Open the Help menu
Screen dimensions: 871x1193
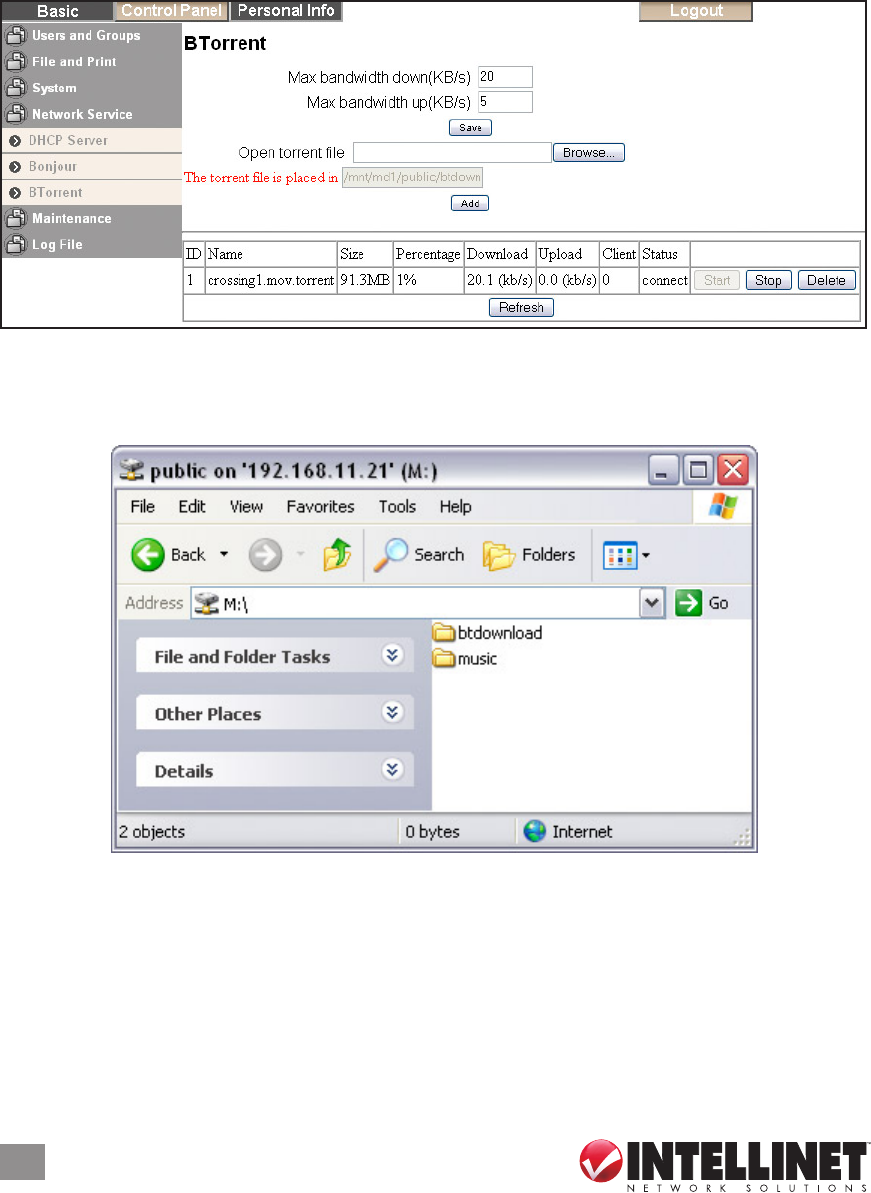(455, 507)
